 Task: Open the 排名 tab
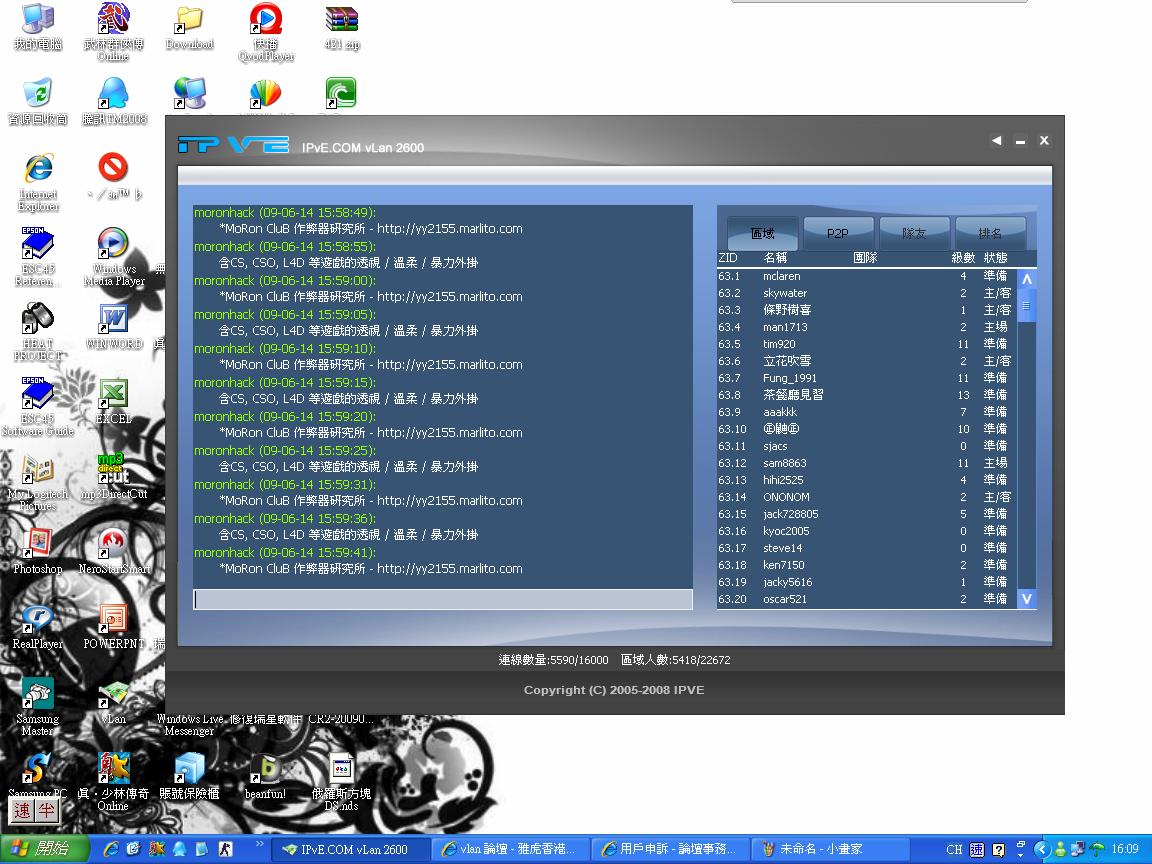click(990, 233)
